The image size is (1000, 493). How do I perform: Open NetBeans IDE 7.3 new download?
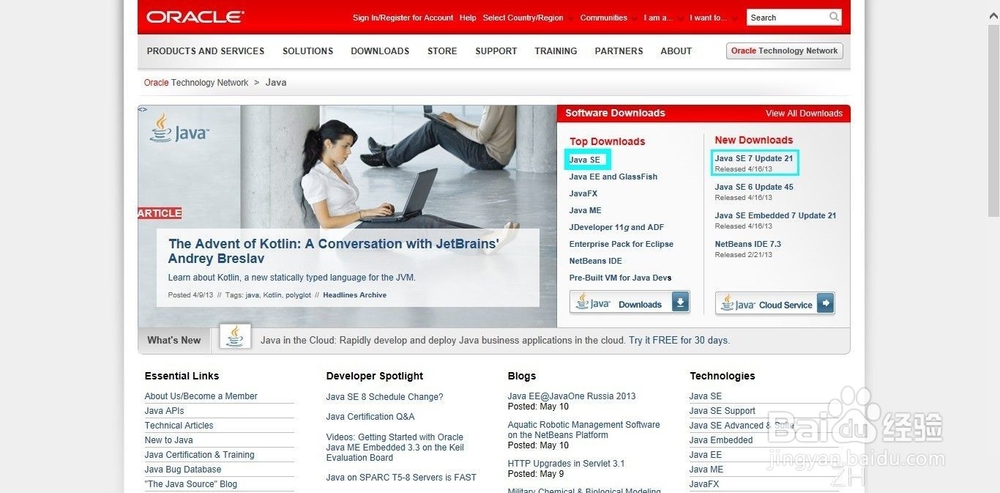[747, 244]
